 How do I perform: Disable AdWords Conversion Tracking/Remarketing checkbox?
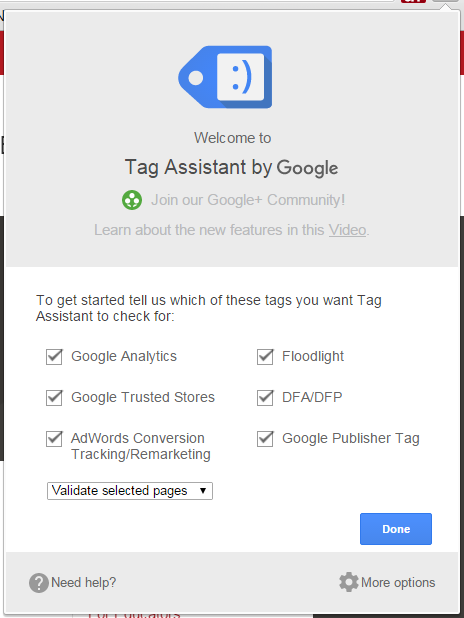coord(54,439)
